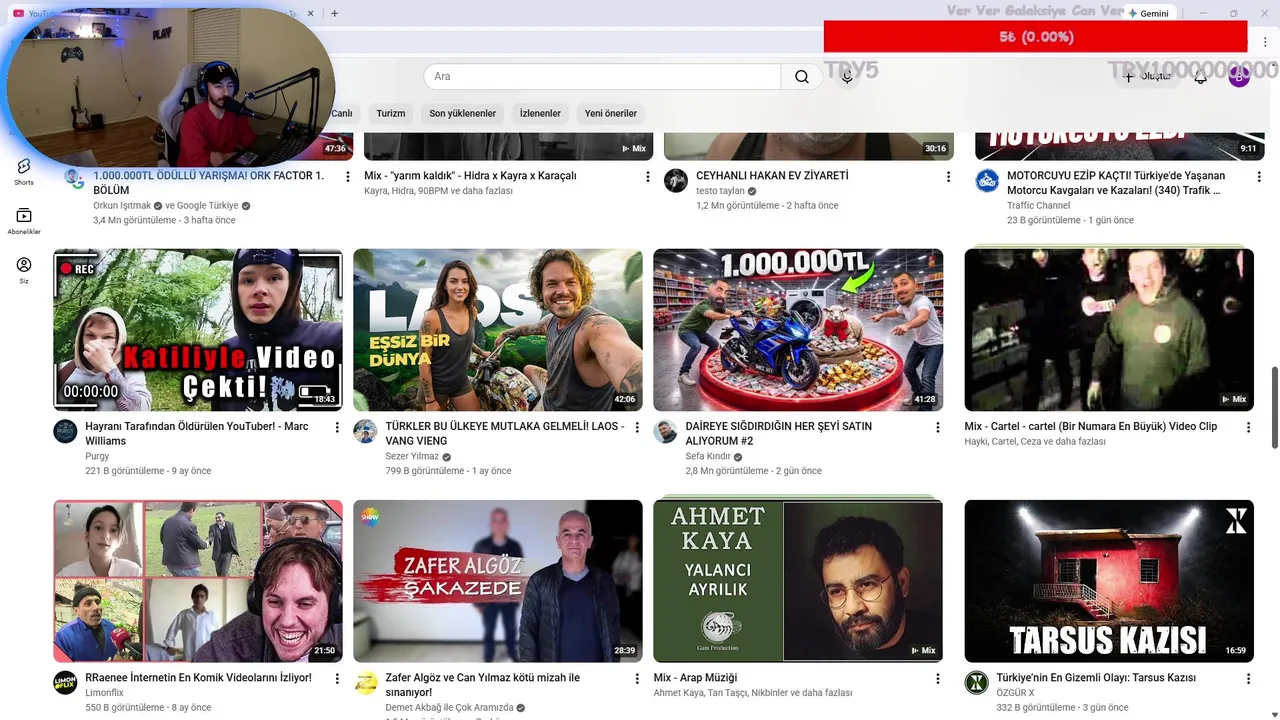This screenshot has height=720, width=1280.
Task: Play the RRaenee collage thumbnail
Action: [198, 581]
